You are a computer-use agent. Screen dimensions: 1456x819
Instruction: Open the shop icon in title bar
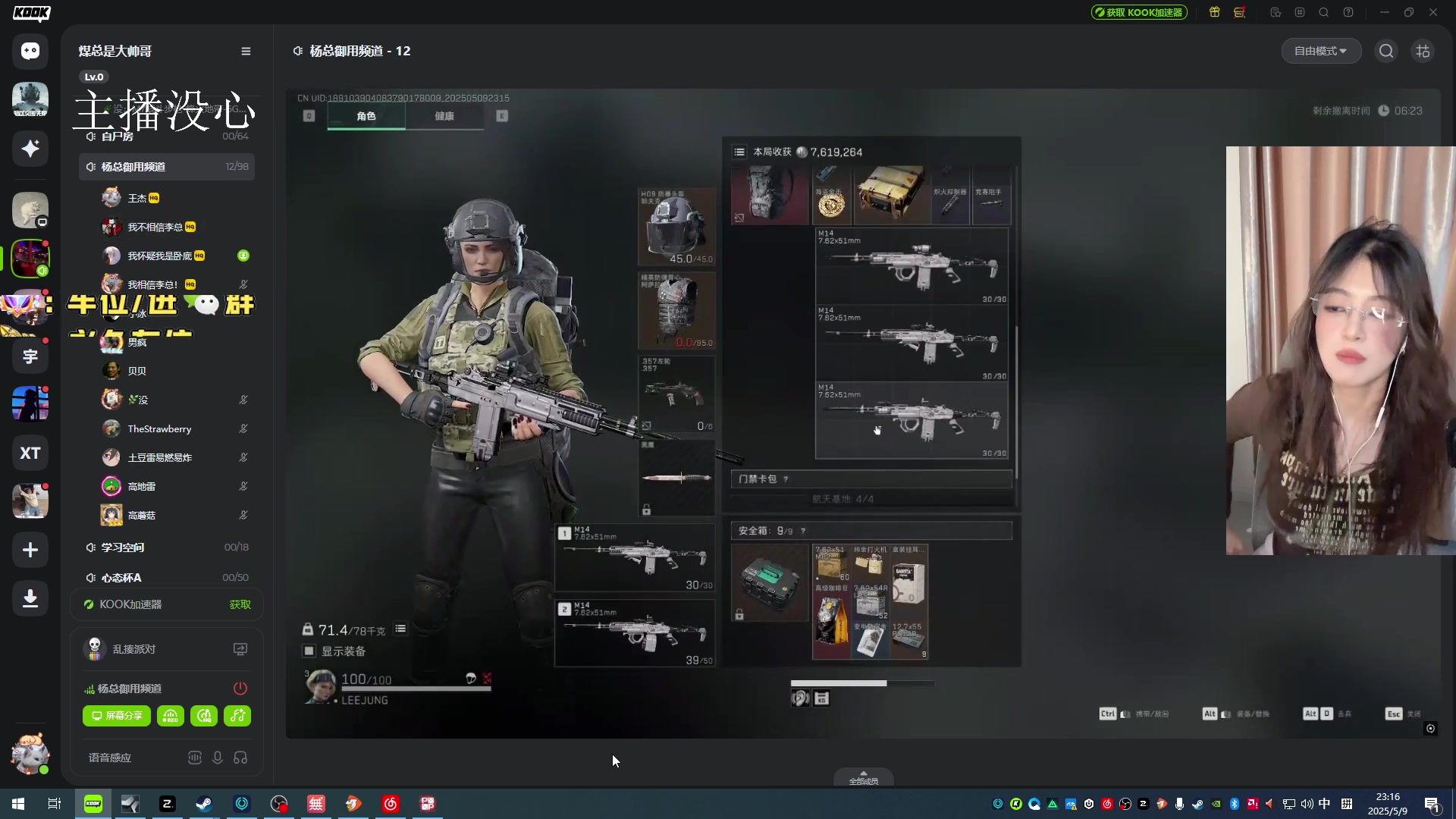[x=1240, y=12]
